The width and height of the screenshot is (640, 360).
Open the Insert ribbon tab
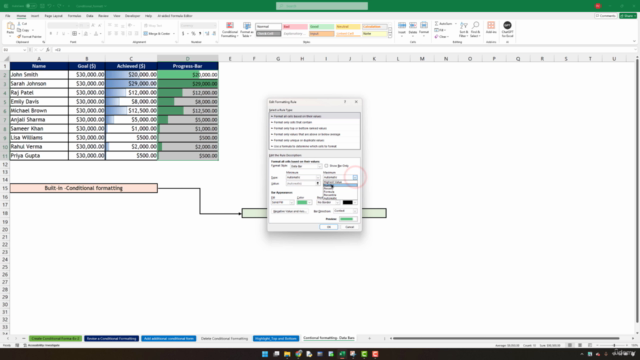pos(35,16)
